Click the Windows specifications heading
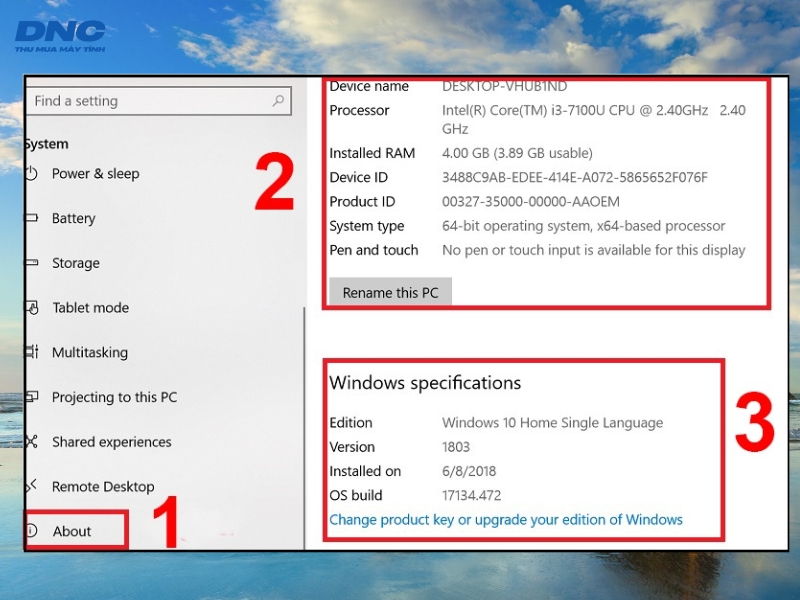This screenshot has height=600, width=800. click(x=425, y=383)
